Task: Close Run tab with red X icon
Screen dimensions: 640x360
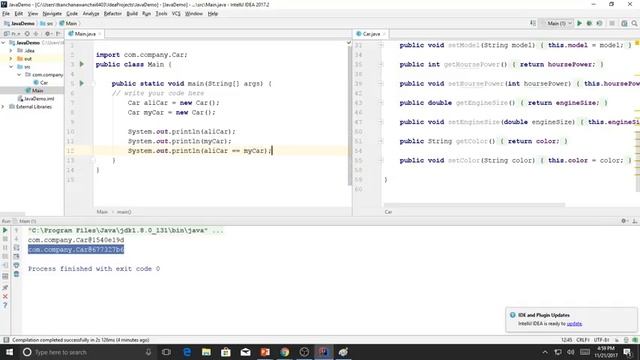Action: pyautogui.click(x=5, y=296)
